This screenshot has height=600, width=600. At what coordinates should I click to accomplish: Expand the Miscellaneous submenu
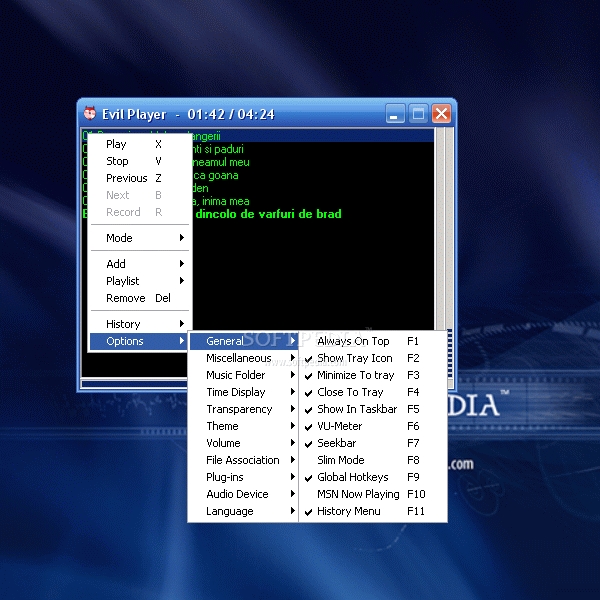[x=244, y=358]
